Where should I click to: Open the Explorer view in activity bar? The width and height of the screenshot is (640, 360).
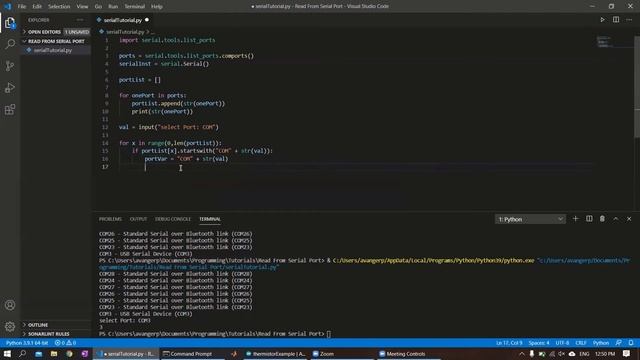click(x=10, y=23)
